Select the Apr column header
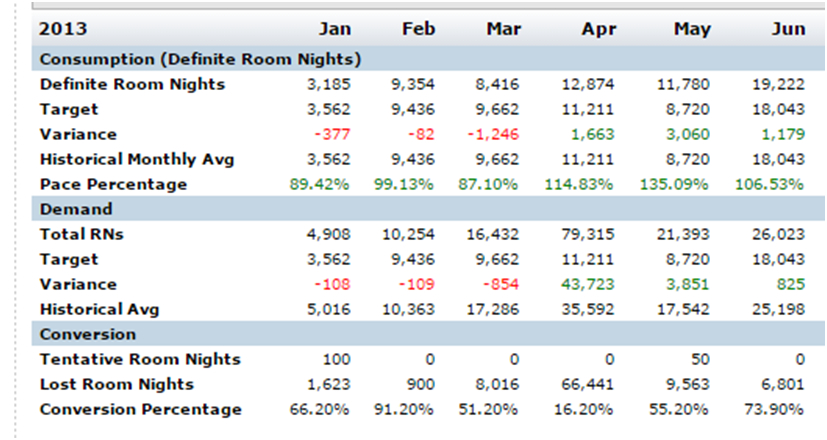The height and width of the screenshot is (440, 827). tap(598, 28)
